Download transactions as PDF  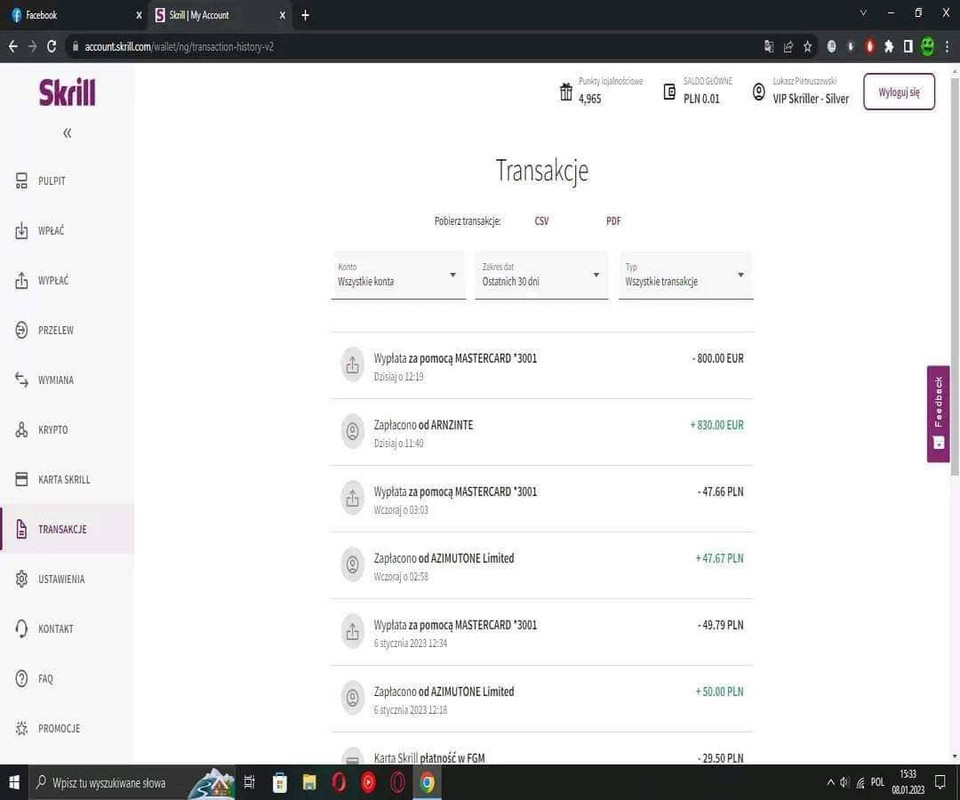(613, 221)
